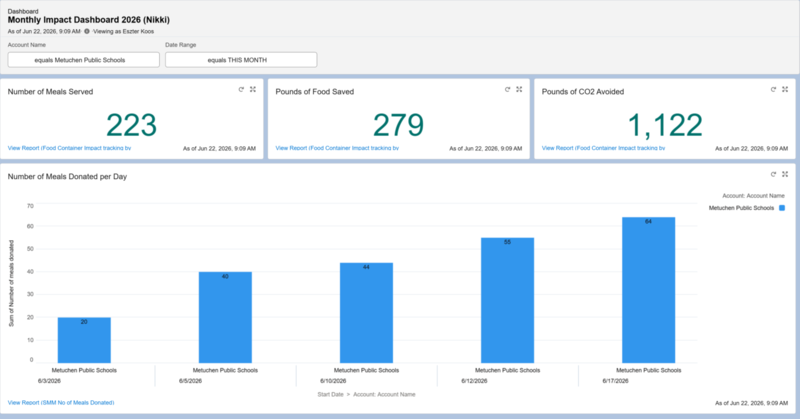
Task: Open View Report SMM No of Meals Donated
Action: (61, 403)
